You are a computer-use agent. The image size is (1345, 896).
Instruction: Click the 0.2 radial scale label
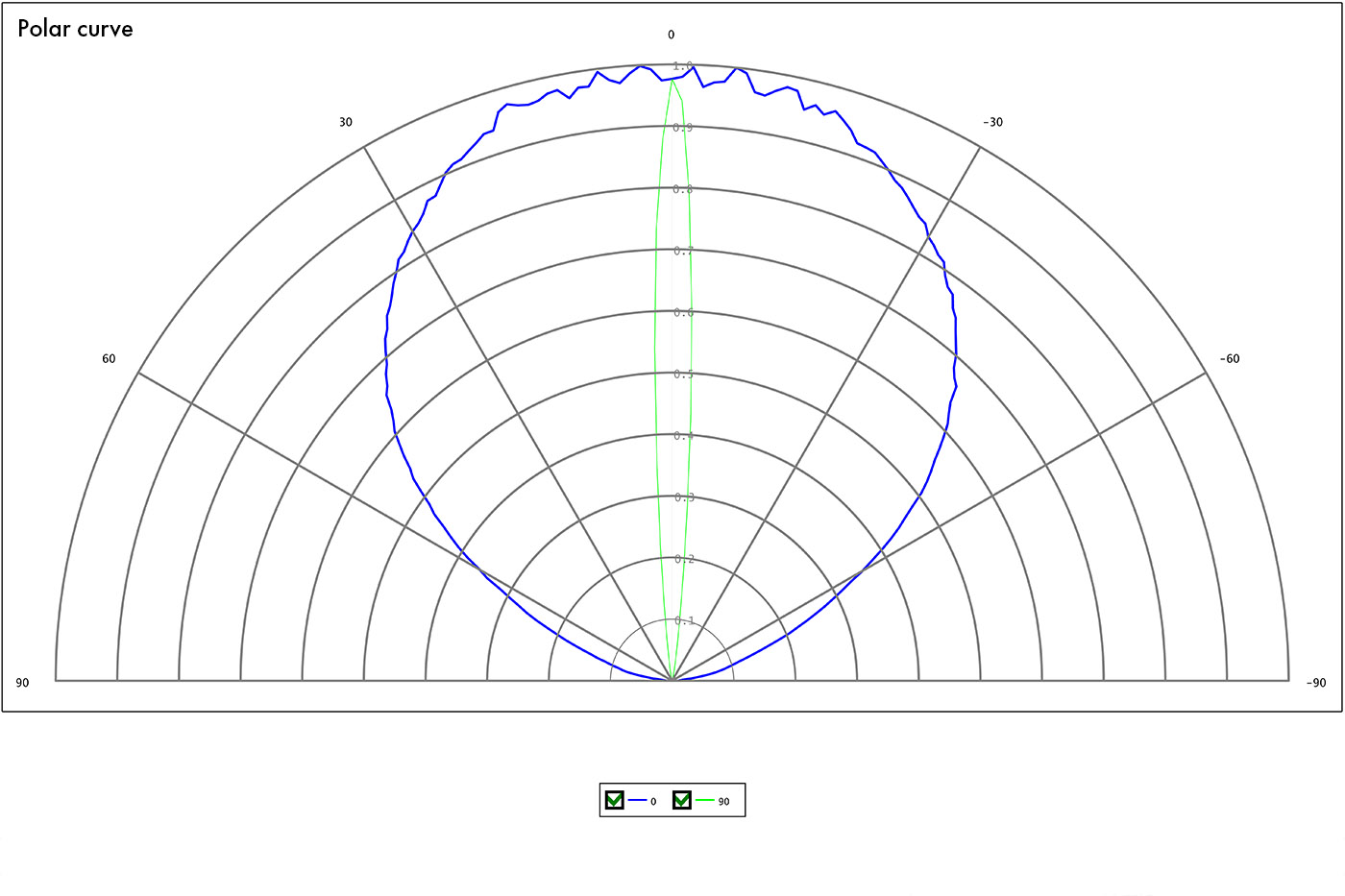tap(683, 559)
